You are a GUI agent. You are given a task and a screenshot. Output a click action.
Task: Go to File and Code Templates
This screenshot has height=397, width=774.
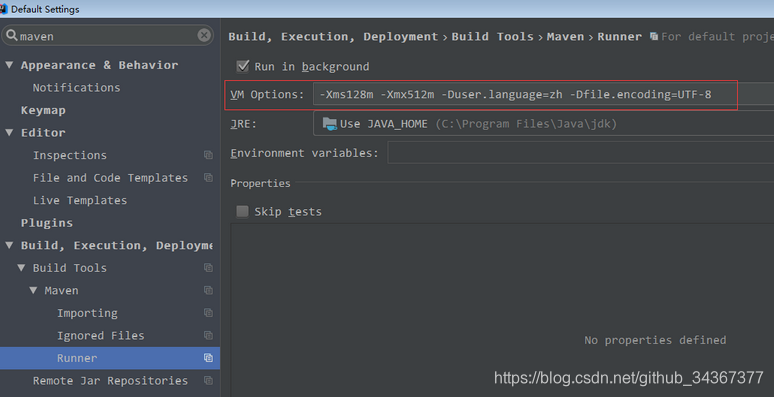pos(110,178)
